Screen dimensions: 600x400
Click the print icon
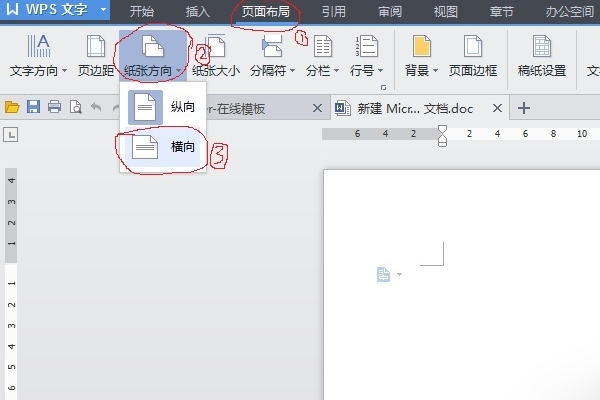coord(54,107)
